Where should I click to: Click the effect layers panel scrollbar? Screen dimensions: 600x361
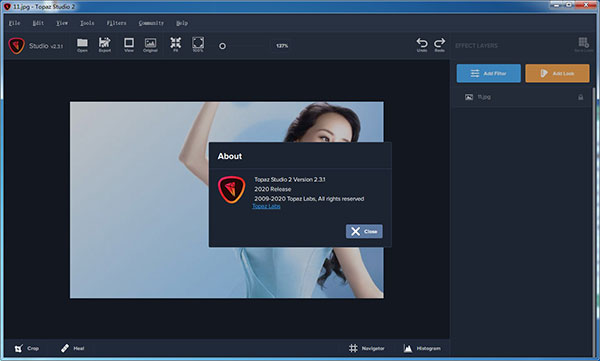(x=593, y=222)
